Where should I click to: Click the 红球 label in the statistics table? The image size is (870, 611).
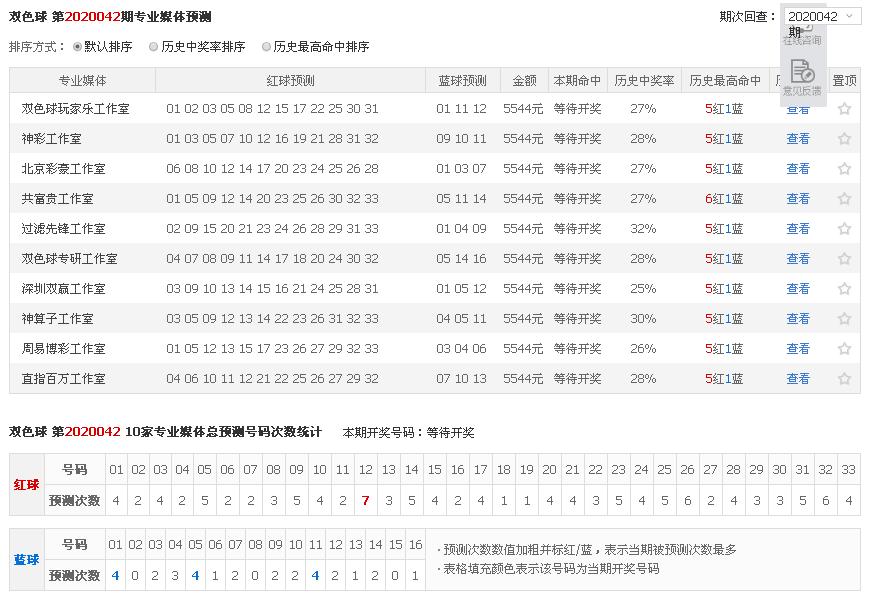coord(27,485)
